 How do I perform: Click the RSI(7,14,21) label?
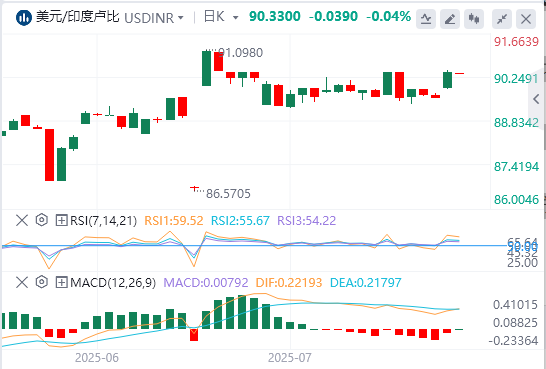coord(103,221)
